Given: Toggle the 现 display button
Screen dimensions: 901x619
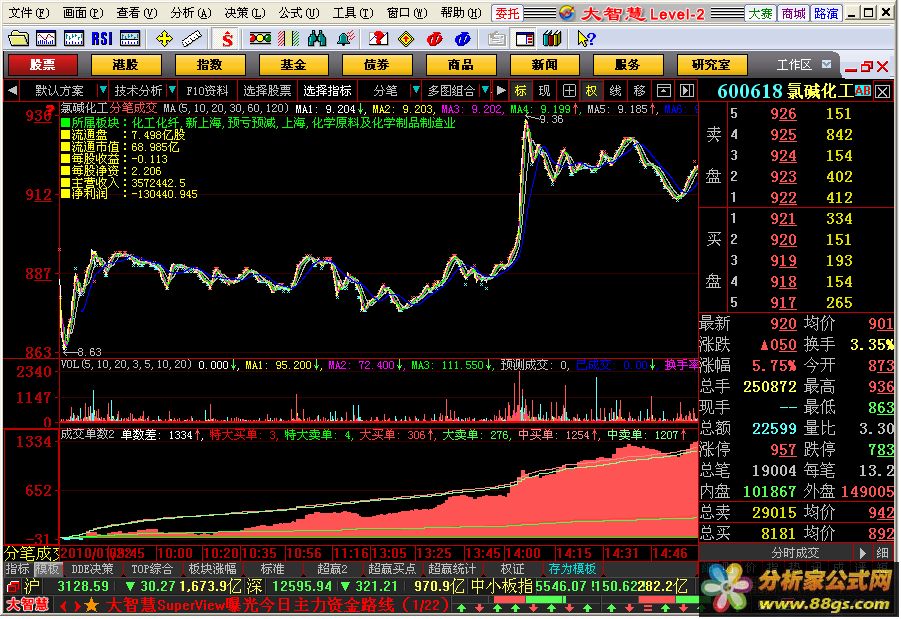Looking at the screenshot, I should coord(544,91).
